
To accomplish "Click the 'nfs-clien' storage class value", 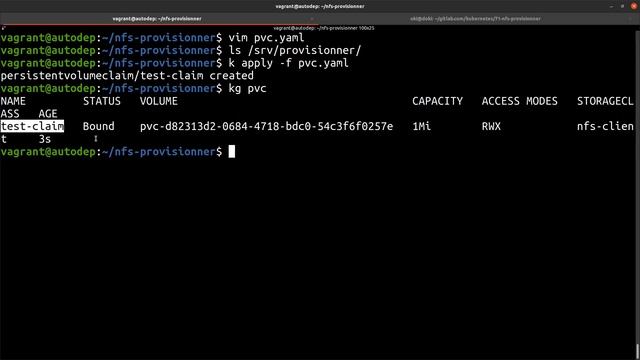I will click(x=605, y=127).
